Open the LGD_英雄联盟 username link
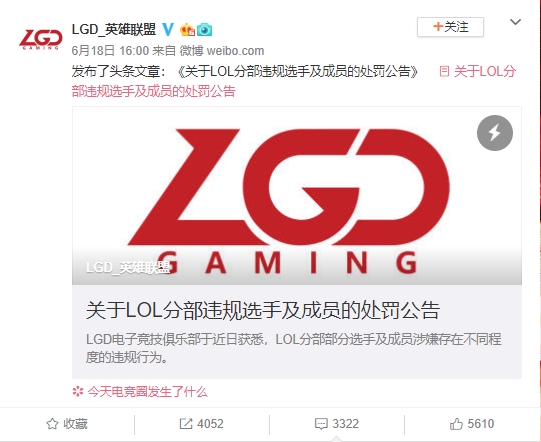Screen dimensions: 541x442 coord(114,30)
